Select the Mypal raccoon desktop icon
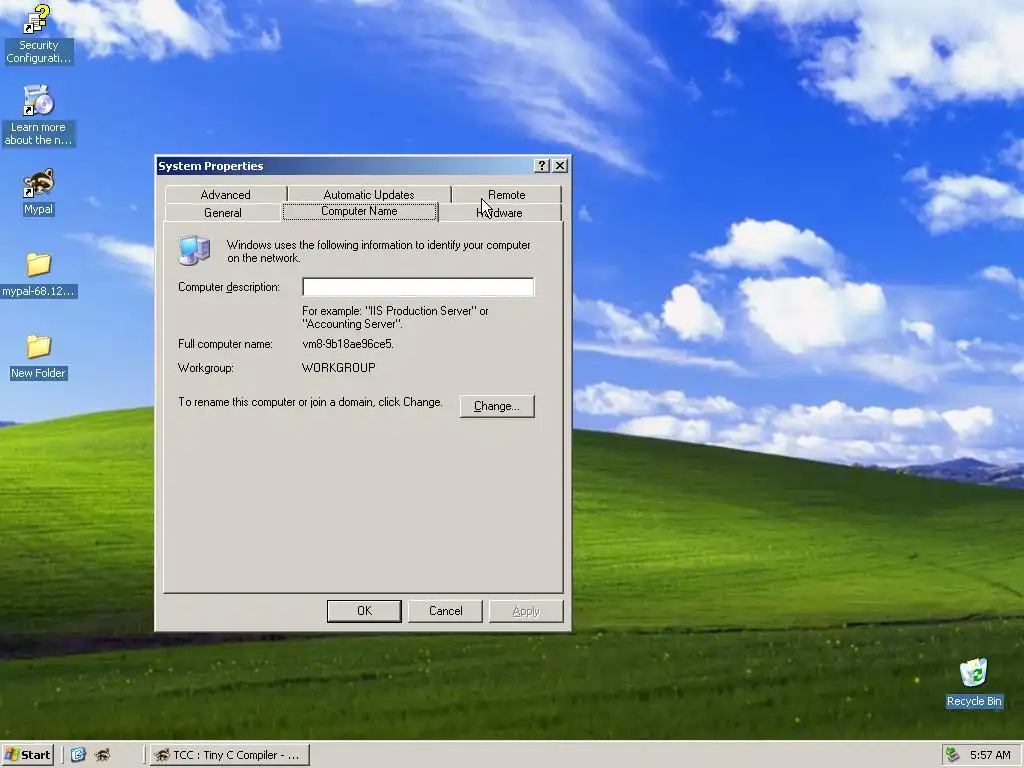This screenshot has height=768, width=1024. 38,192
